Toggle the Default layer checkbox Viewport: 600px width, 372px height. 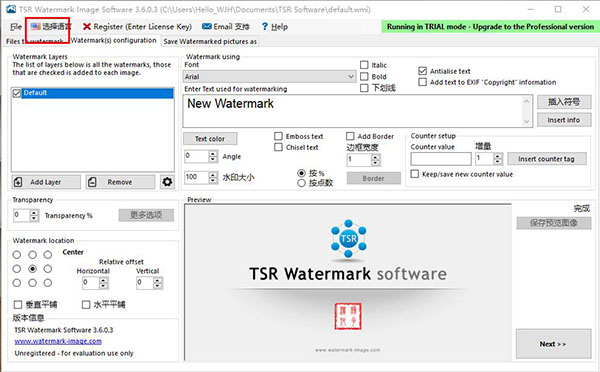(17, 93)
